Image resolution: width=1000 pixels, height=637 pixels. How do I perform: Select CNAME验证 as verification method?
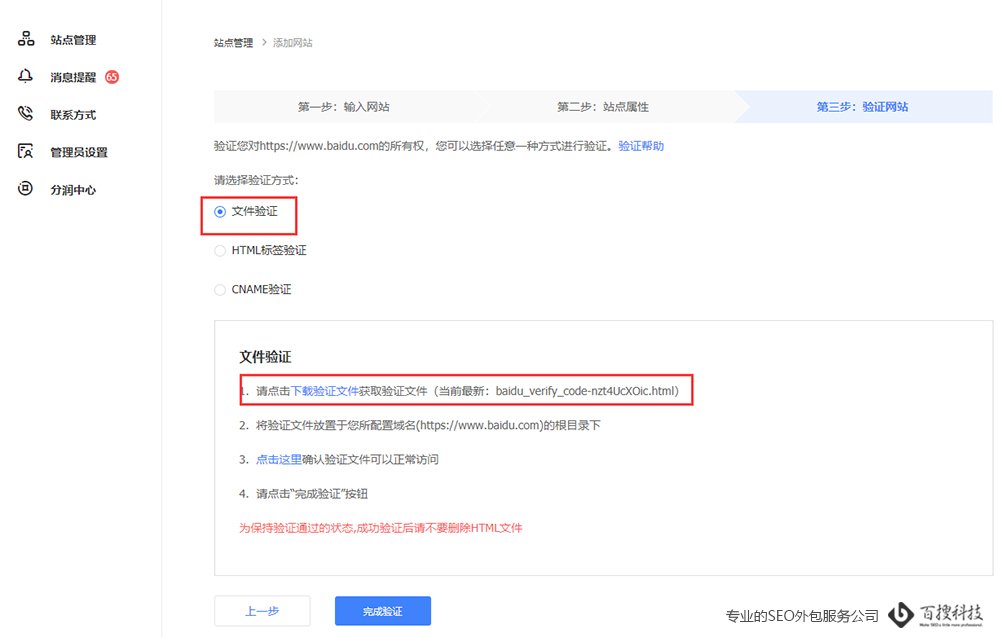click(220, 289)
